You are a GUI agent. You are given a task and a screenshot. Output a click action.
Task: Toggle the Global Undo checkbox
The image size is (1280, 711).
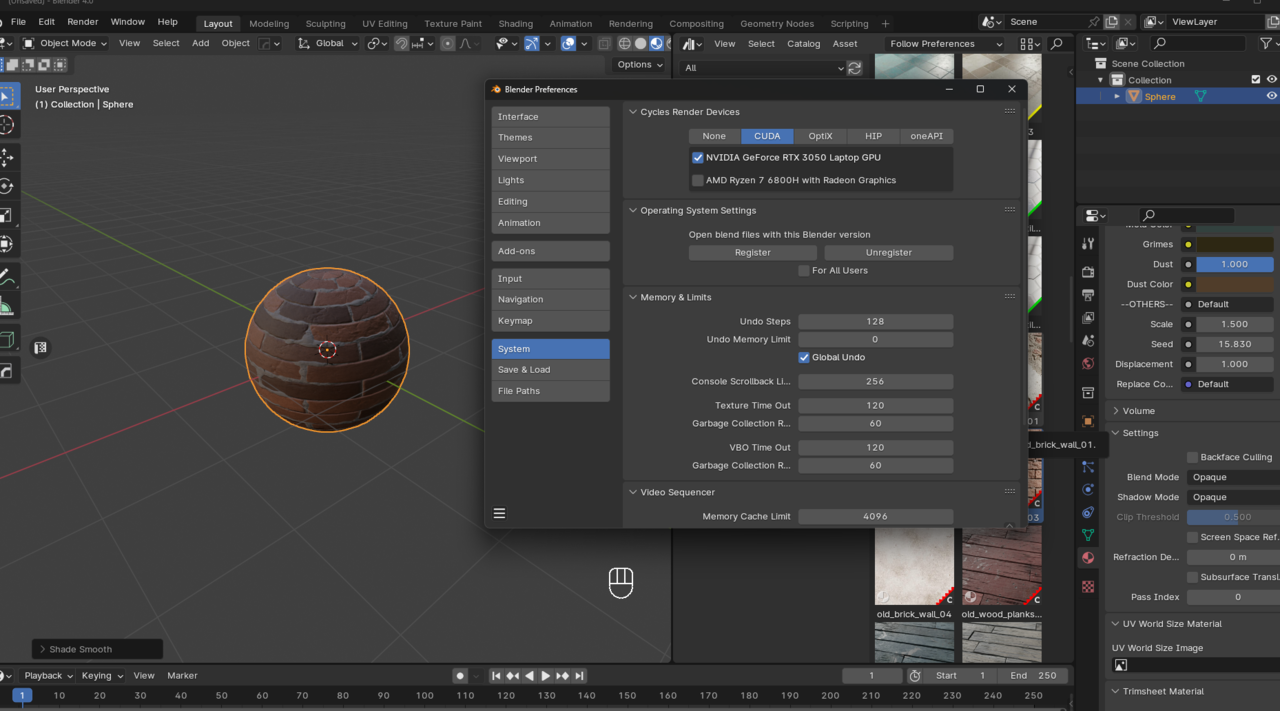click(804, 357)
